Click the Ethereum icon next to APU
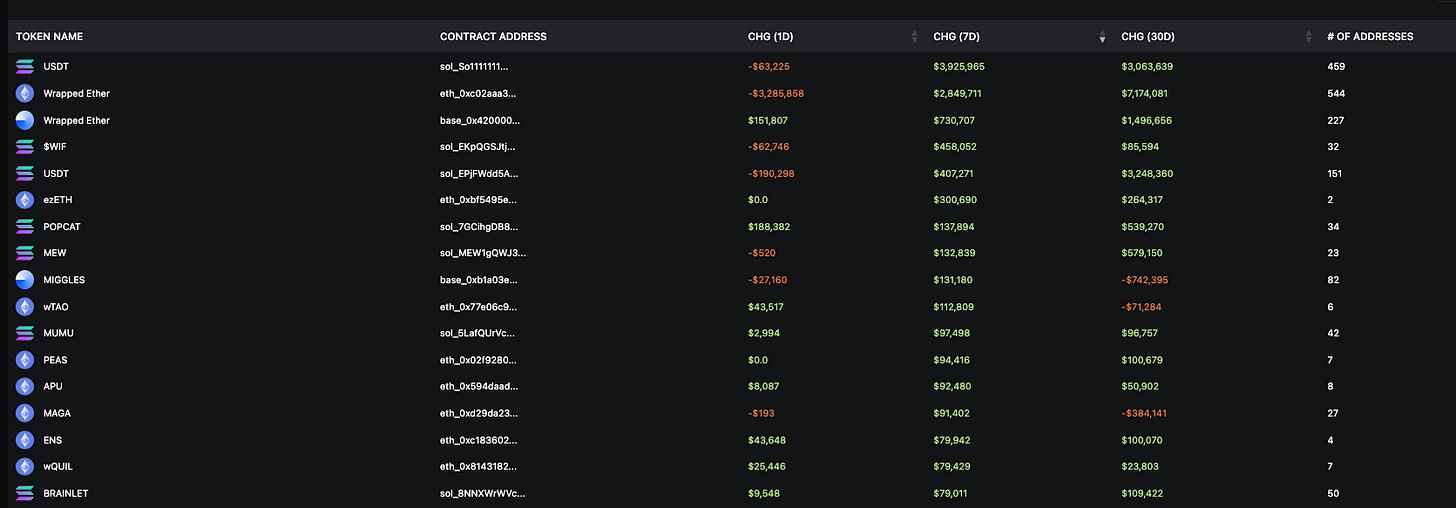1456x508 pixels. pyautogui.click(x=25, y=386)
